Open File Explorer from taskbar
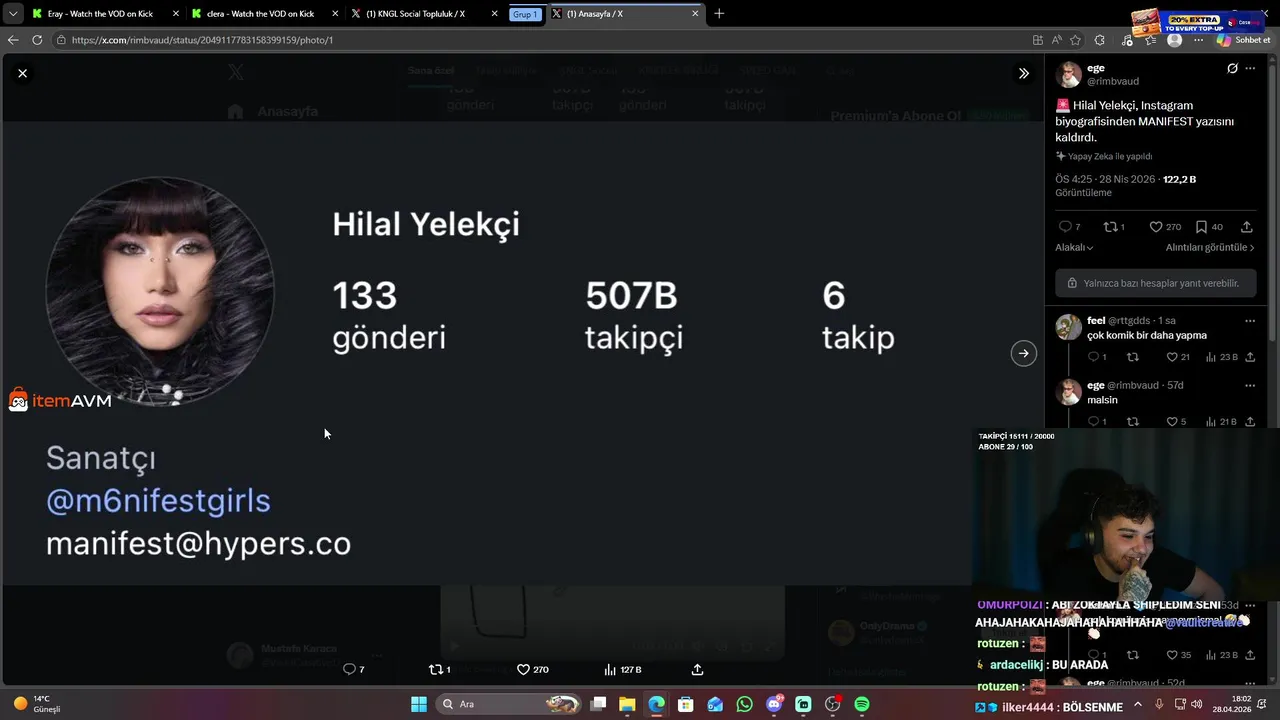The image size is (1280, 720). click(x=627, y=704)
